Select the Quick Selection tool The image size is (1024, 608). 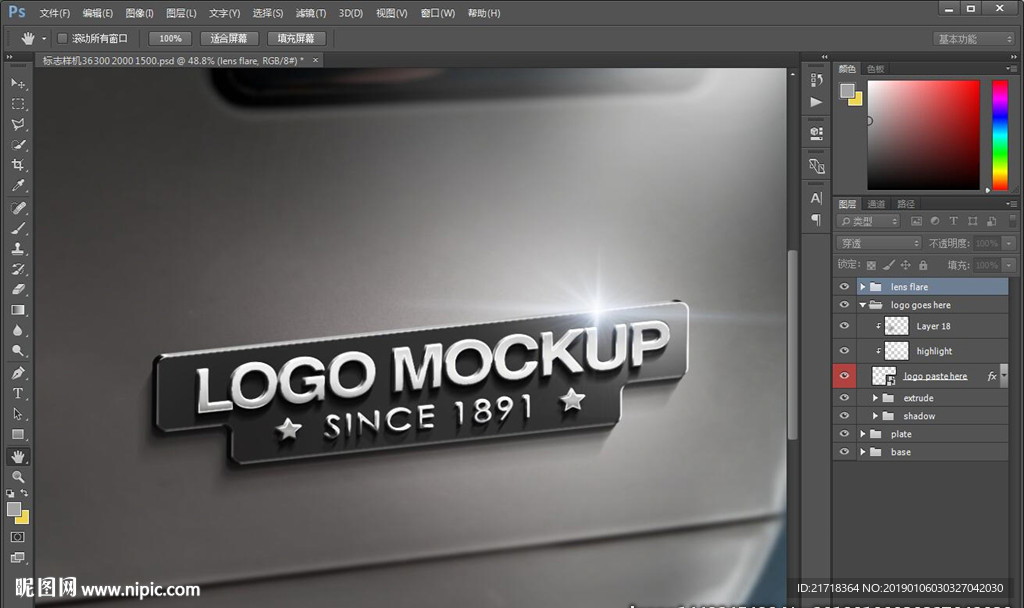[18, 144]
